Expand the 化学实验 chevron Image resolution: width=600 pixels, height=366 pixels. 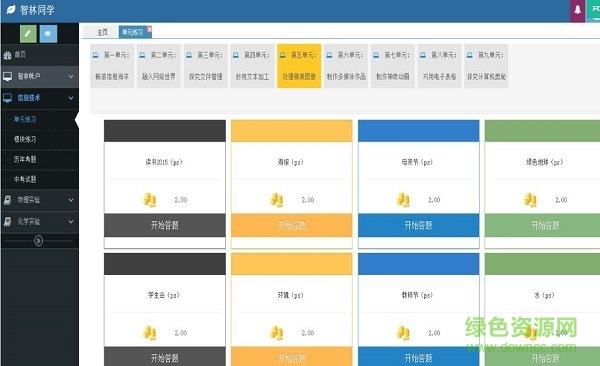tap(71, 221)
